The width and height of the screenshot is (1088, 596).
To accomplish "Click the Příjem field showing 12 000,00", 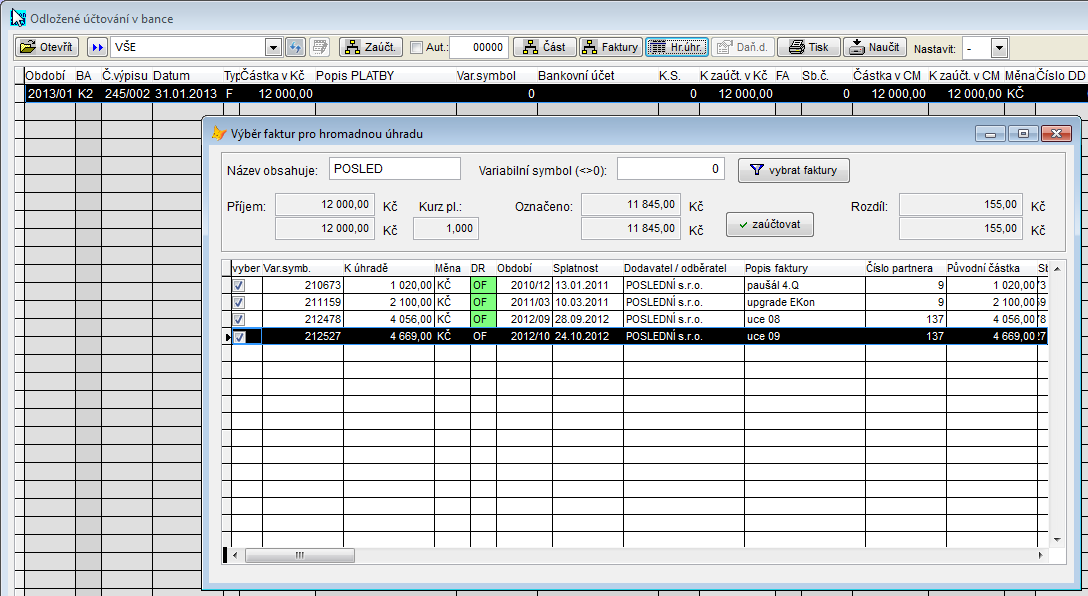I will (325, 205).
